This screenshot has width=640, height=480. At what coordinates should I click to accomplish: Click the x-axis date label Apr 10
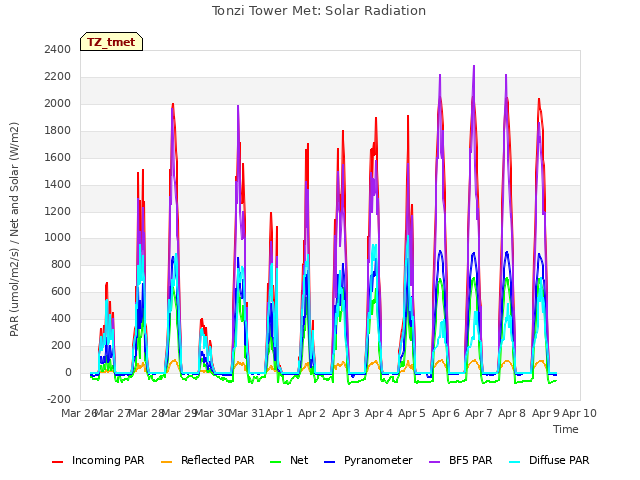(580, 413)
